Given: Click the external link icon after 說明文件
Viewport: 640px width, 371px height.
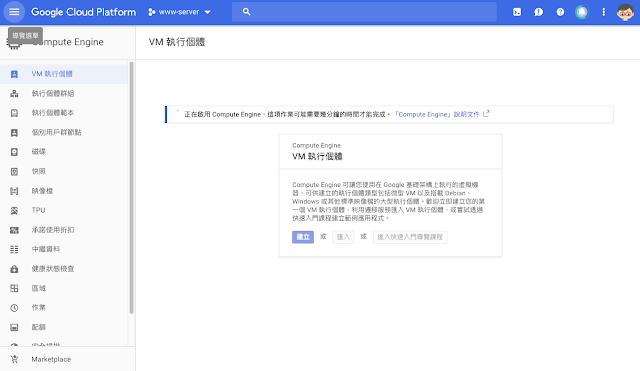Looking at the screenshot, I should pos(486,114).
